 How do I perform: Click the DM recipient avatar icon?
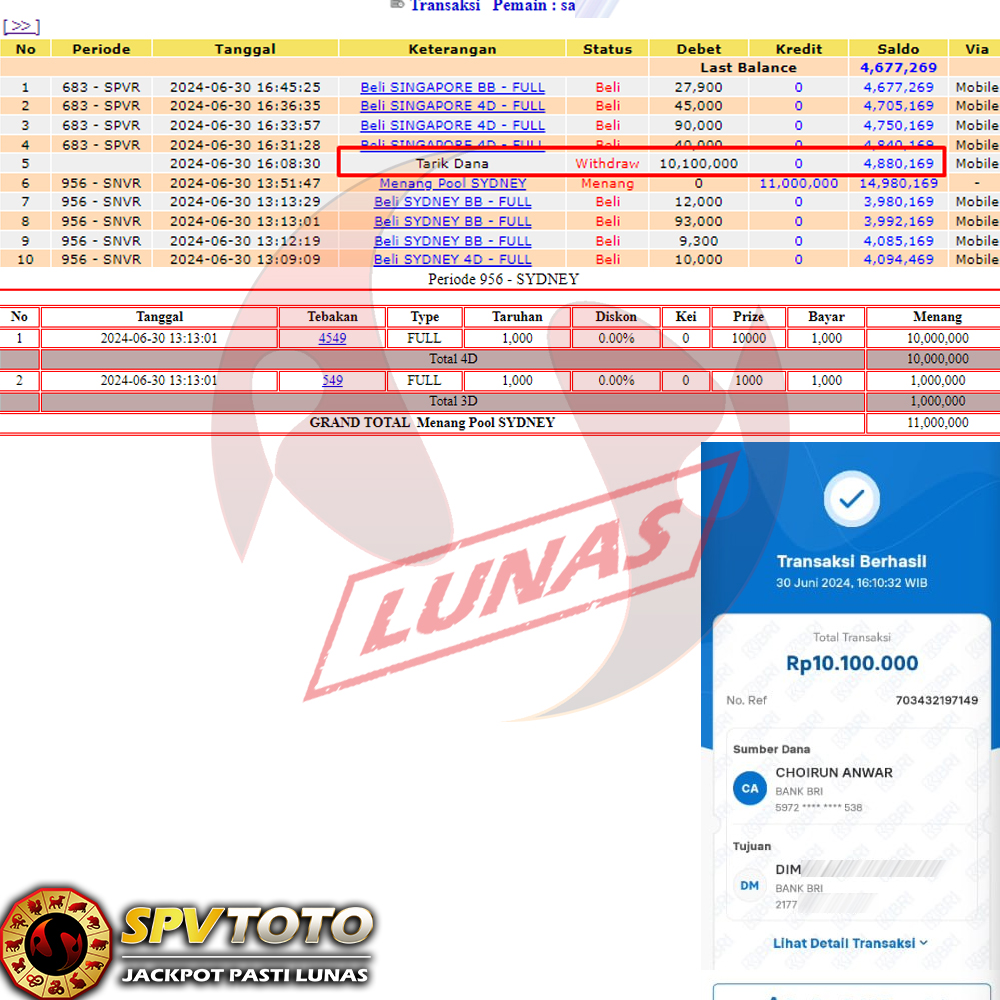[749, 886]
